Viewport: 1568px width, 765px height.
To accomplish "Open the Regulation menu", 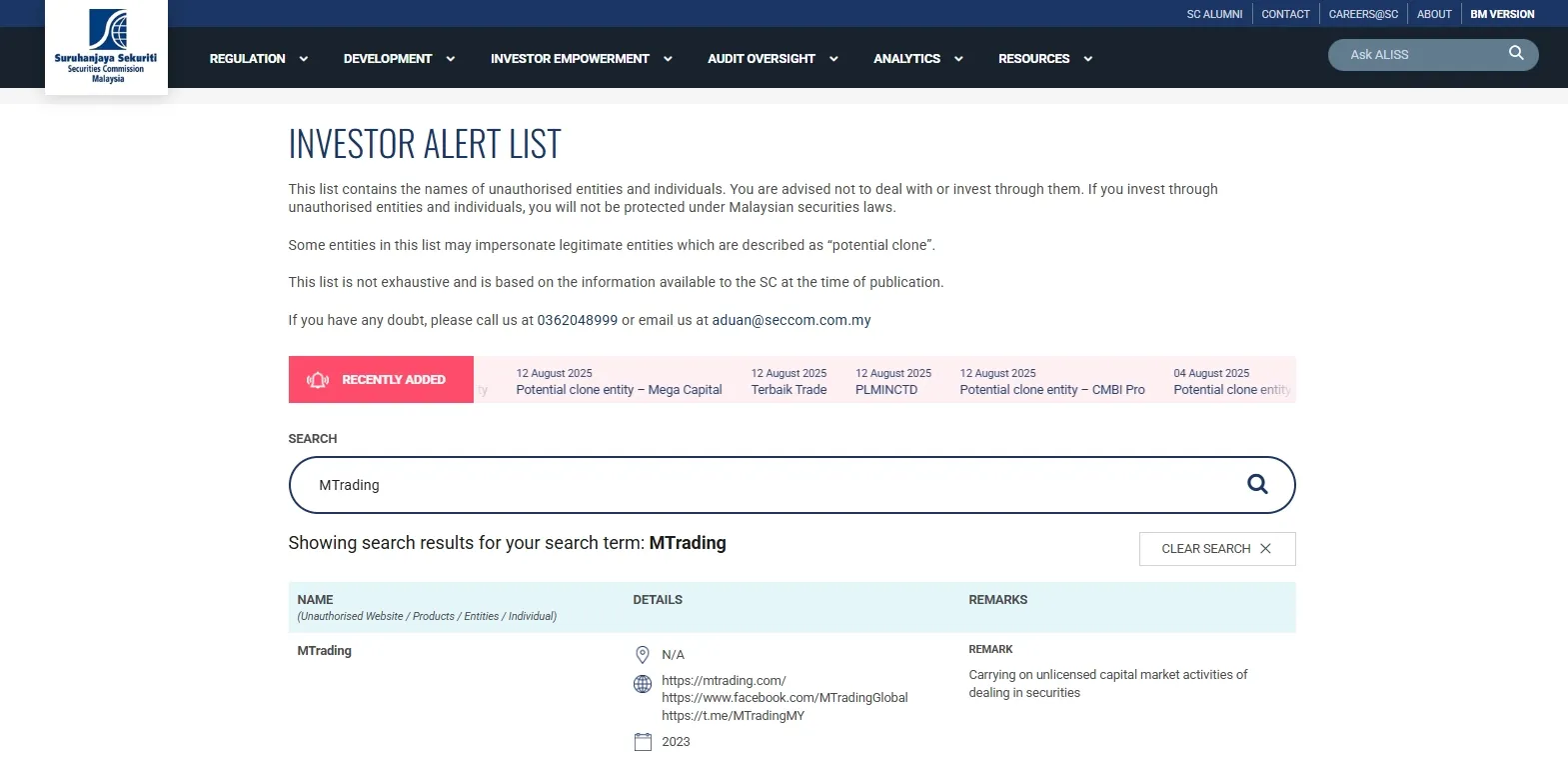I will tap(248, 59).
